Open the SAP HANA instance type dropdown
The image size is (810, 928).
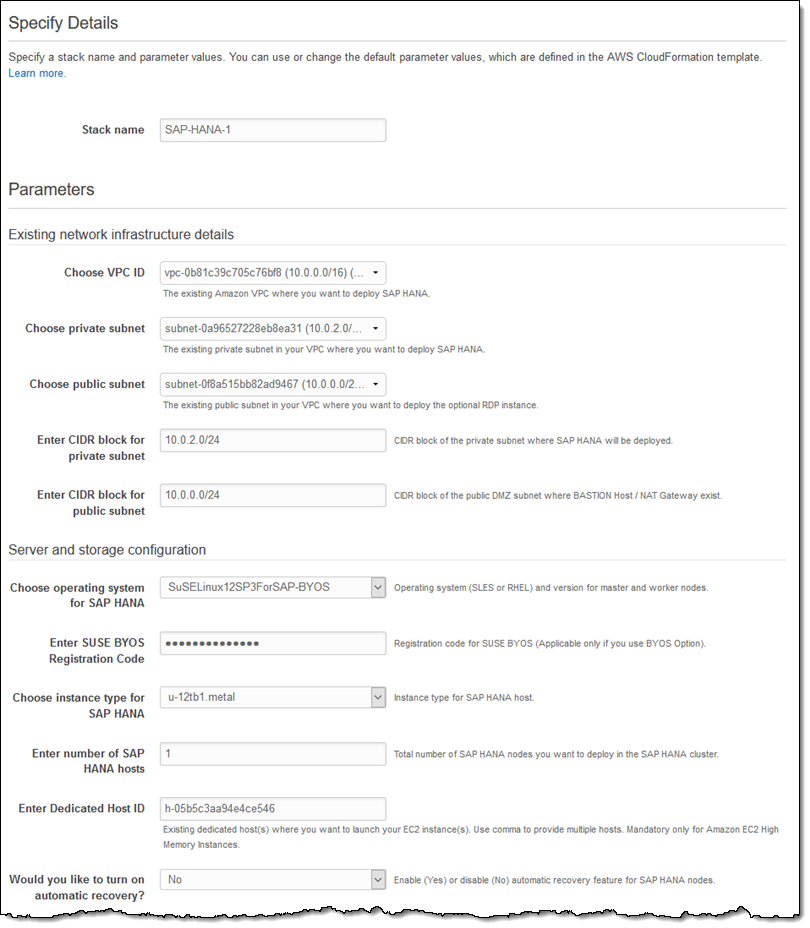272,697
